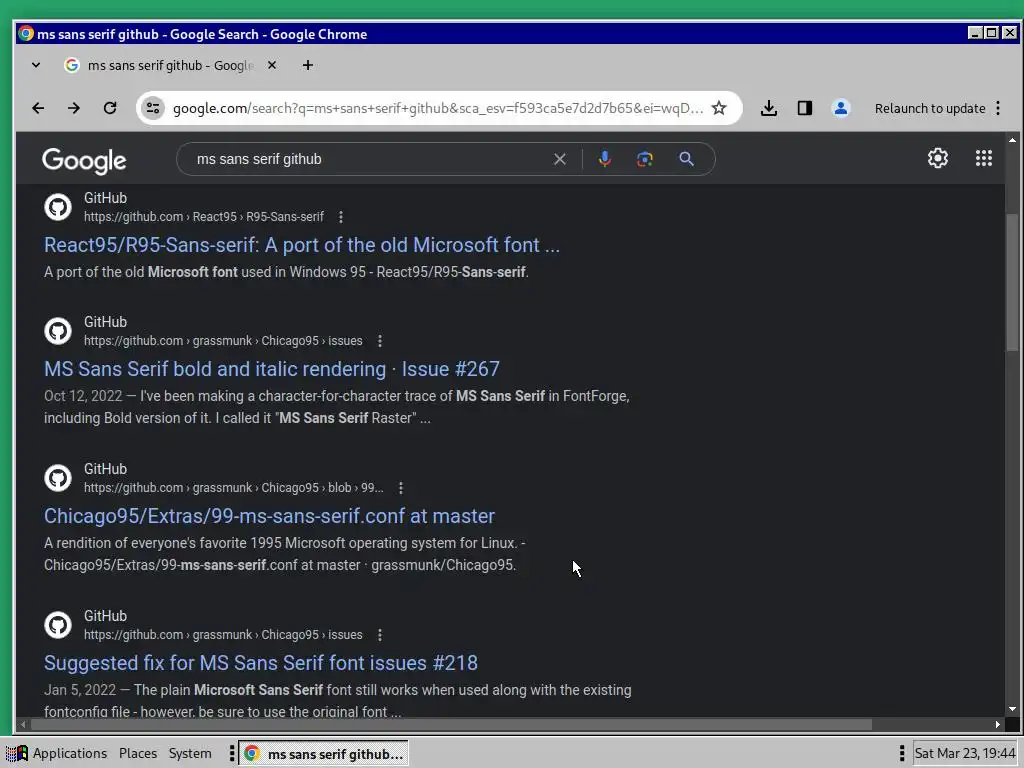Click github.com › grassmunk › Chicago95 › blob breadcrumb
1024x768 pixels.
[234, 488]
